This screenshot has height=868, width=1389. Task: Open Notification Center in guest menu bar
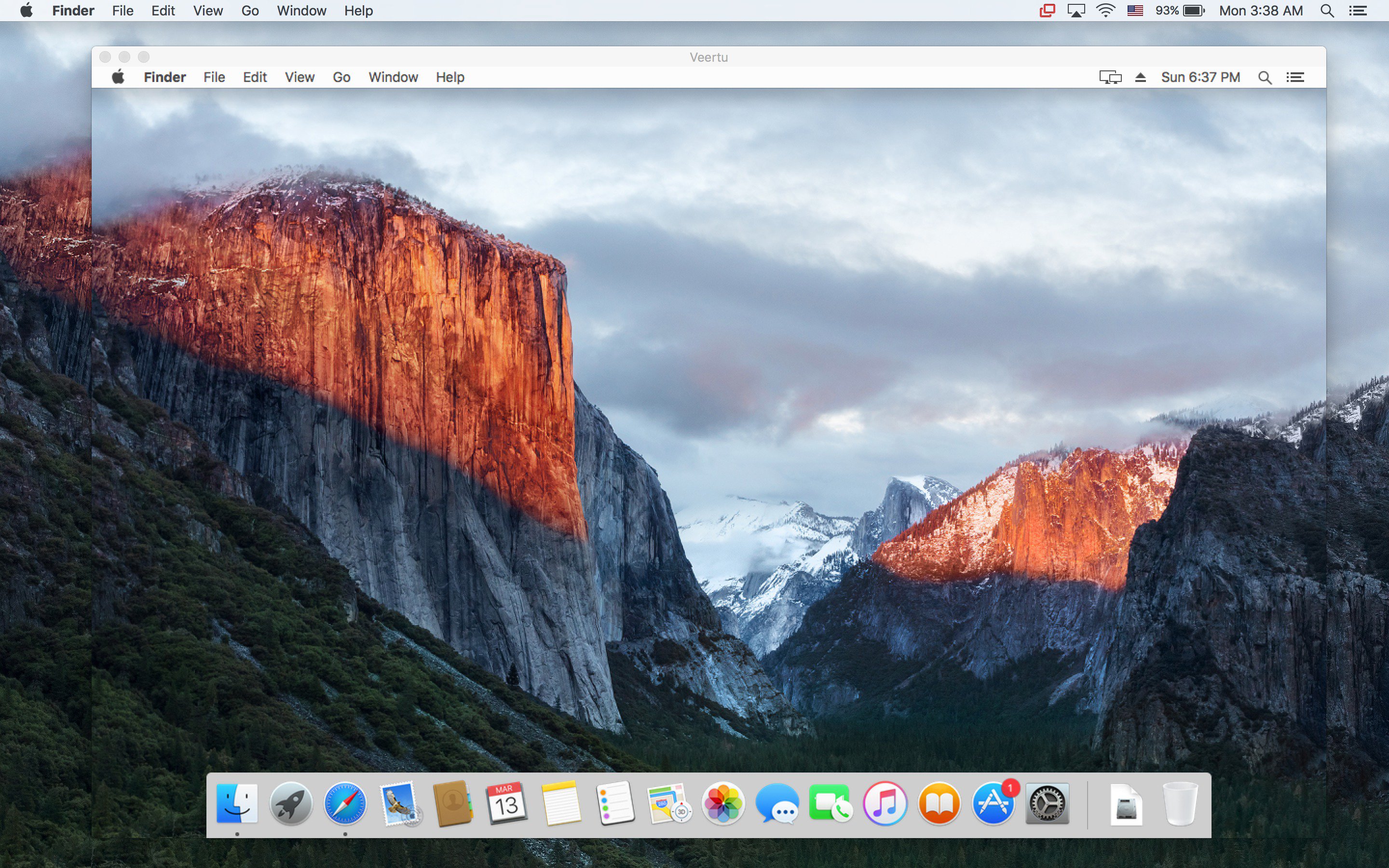[x=1295, y=78]
